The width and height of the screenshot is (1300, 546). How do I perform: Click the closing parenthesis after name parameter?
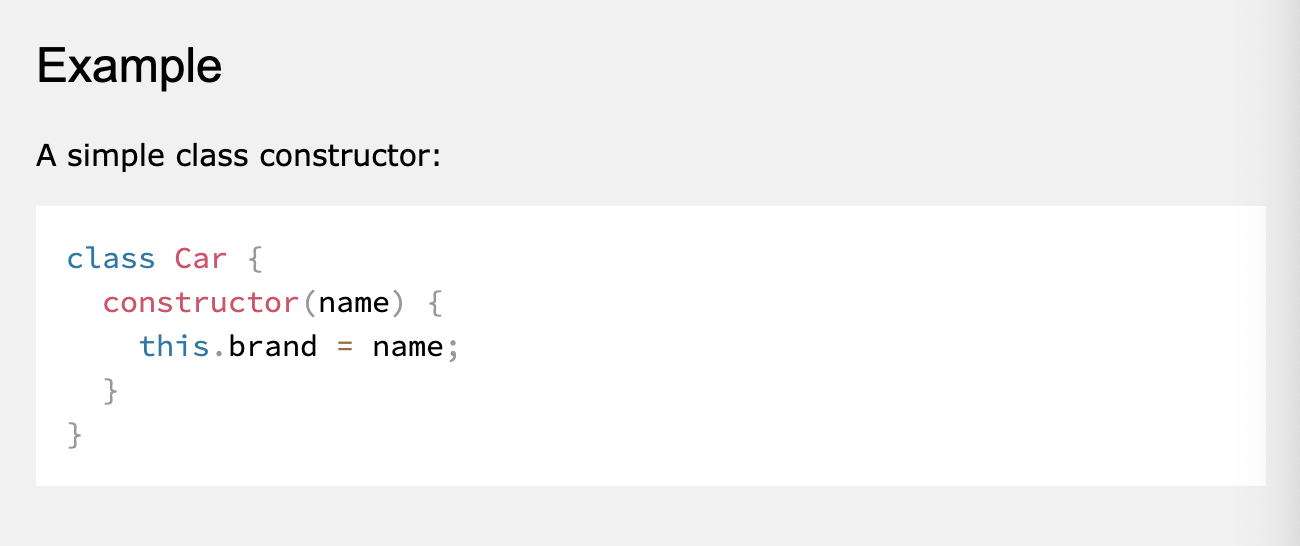pos(398,302)
